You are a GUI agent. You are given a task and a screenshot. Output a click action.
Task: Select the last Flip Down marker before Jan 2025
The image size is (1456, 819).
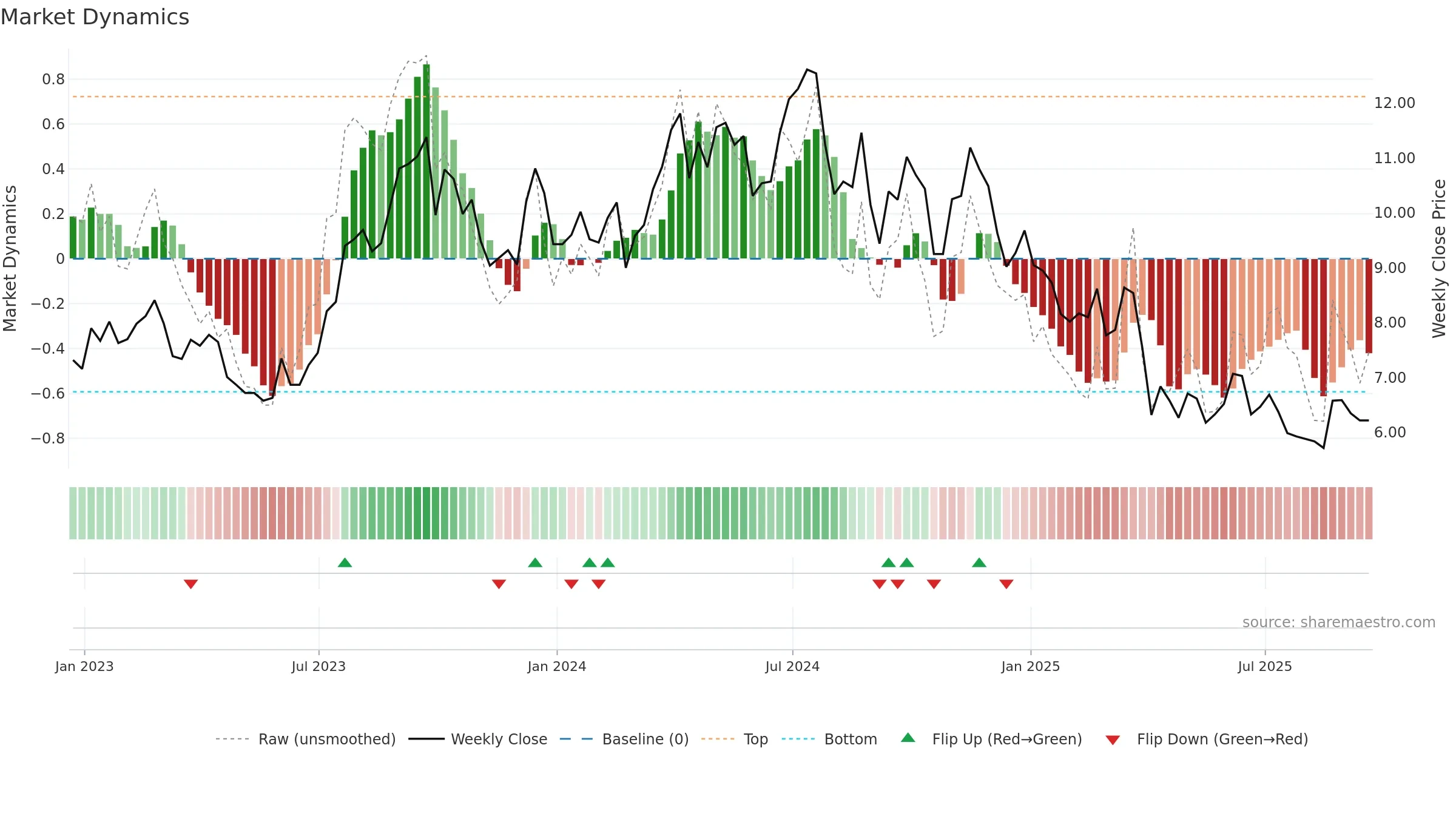tap(1006, 584)
